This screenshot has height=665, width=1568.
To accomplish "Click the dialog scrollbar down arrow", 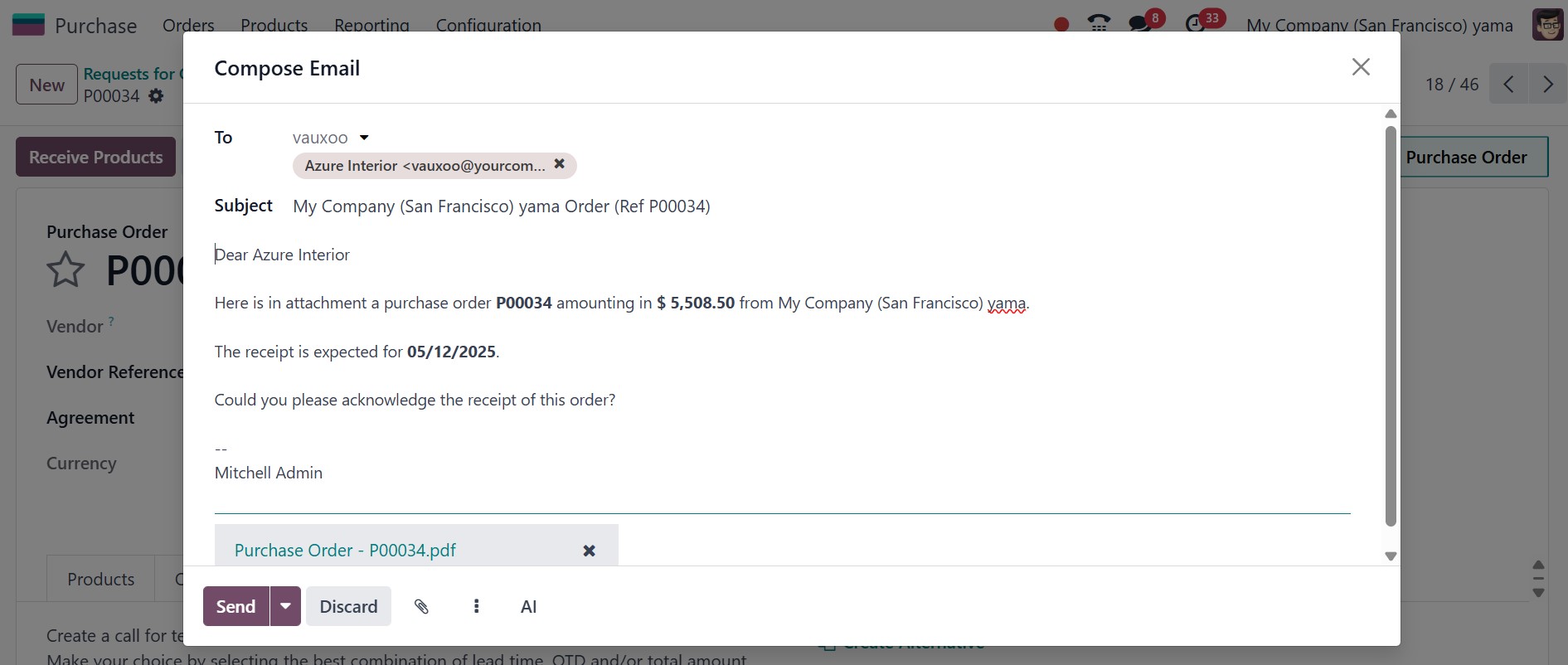I will coord(1391,556).
